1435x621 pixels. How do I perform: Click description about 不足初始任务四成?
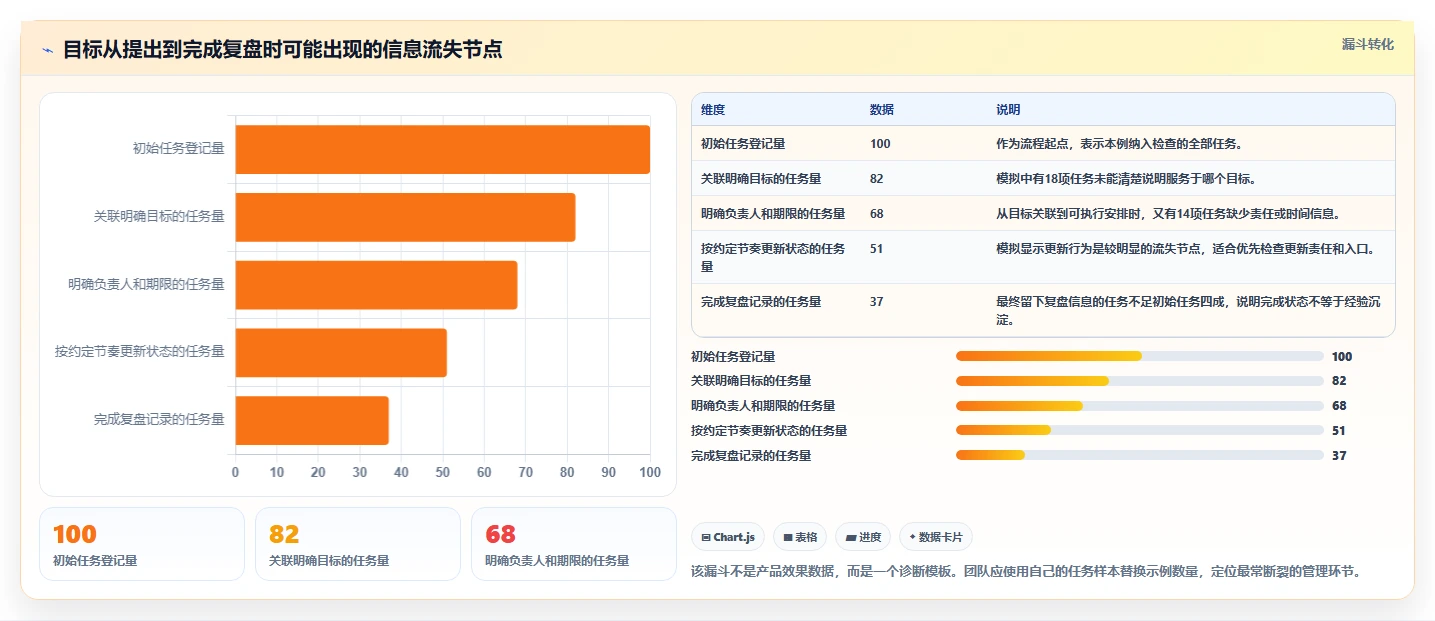pos(1188,311)
